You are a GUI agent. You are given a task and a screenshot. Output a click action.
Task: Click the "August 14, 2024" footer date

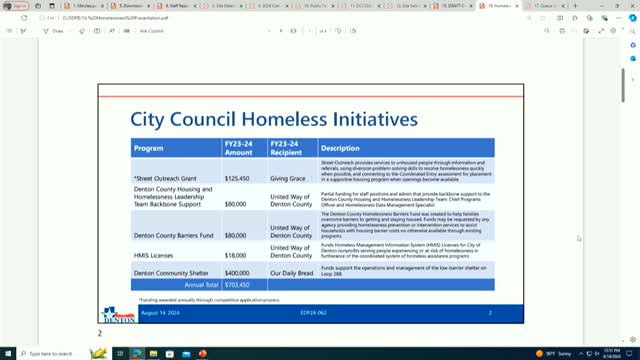click(x=160, y=313)
